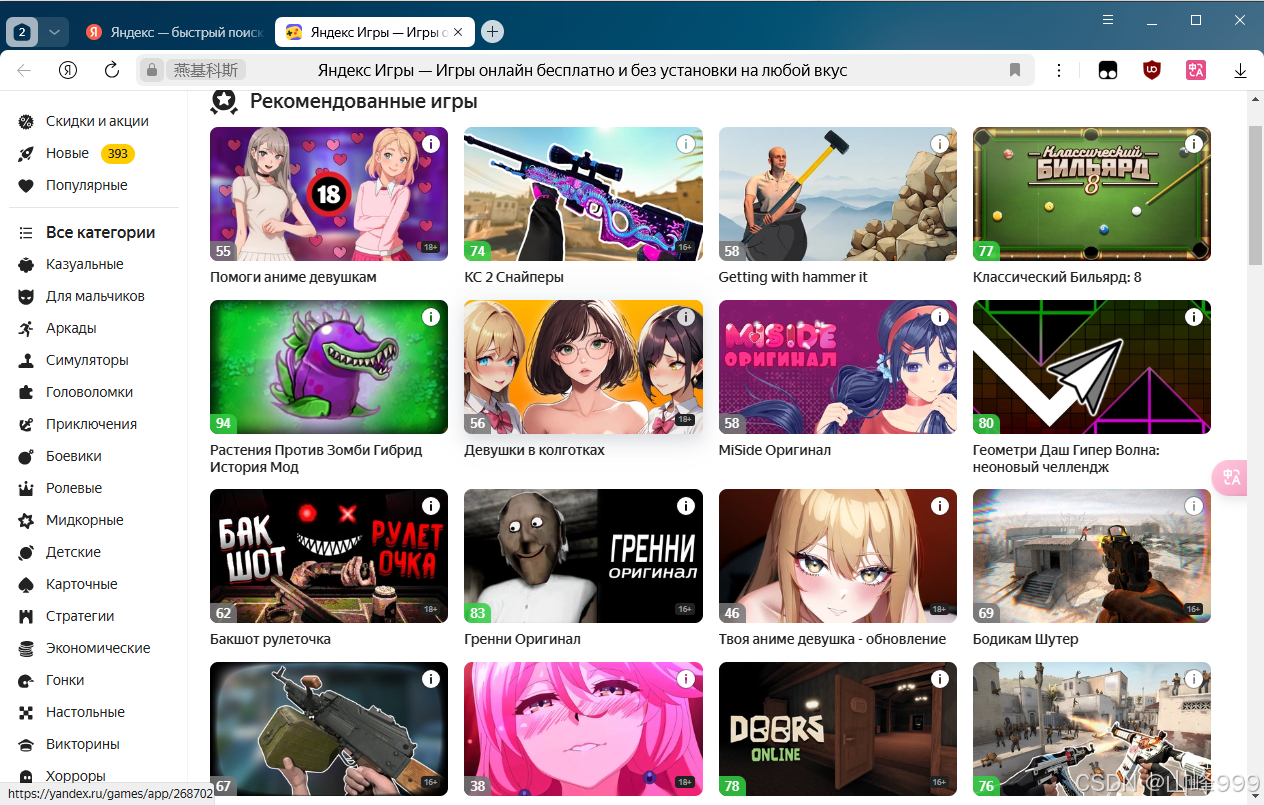Open the browser downloads panel
Viewport: 1264px width, 805px height.
pyautogui.click(x=1240, y=70)
